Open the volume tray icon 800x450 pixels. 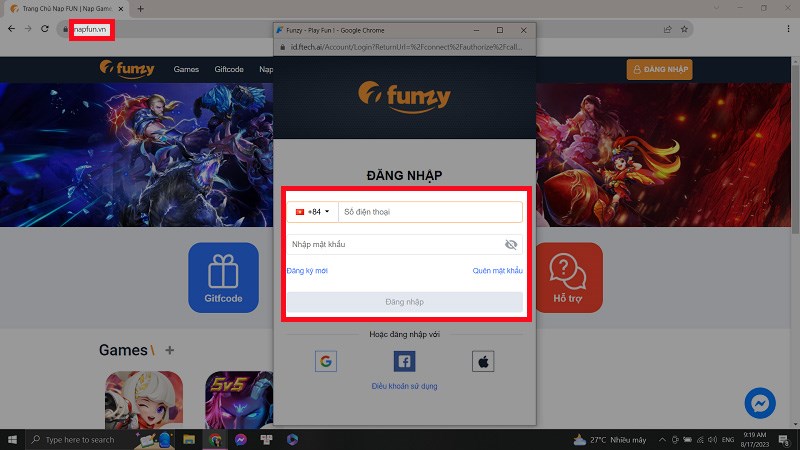click(713, 440)
